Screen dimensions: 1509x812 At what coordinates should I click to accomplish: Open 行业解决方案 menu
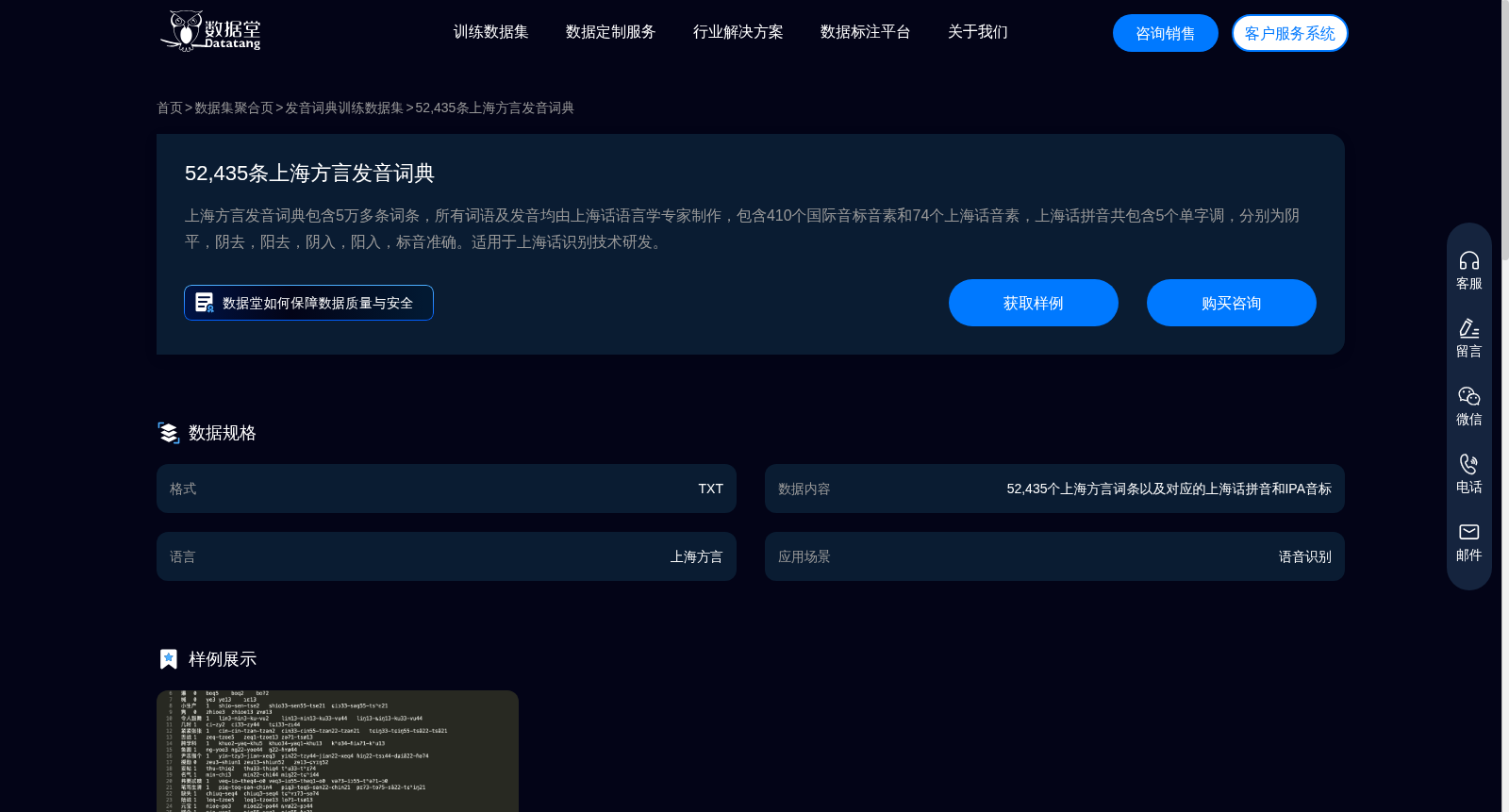pyautogui.click(x=738, y=32)
